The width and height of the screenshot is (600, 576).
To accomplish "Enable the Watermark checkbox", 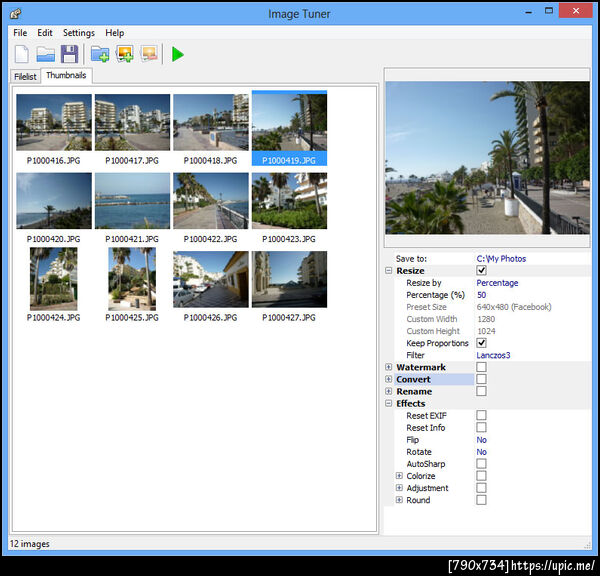I will 481,367.
